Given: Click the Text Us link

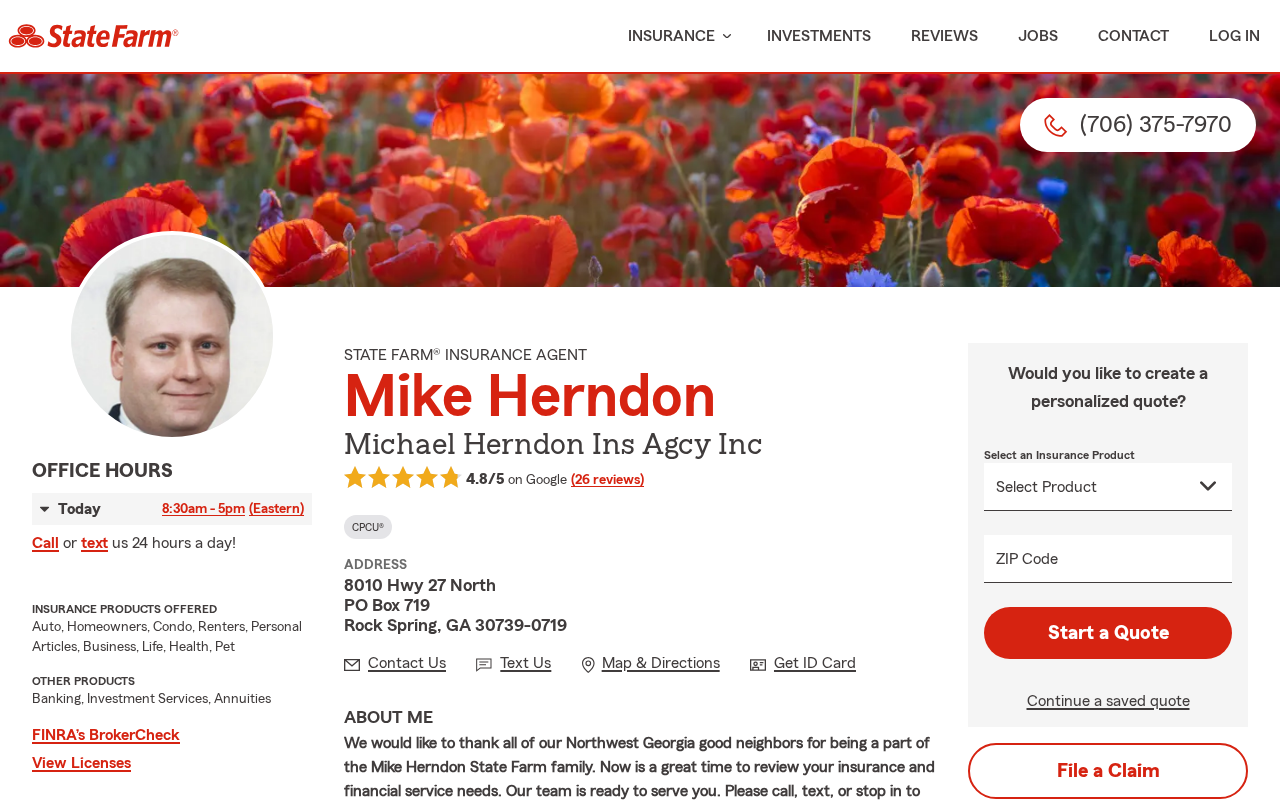Looking at the screenshot, I should coord(525,663).
